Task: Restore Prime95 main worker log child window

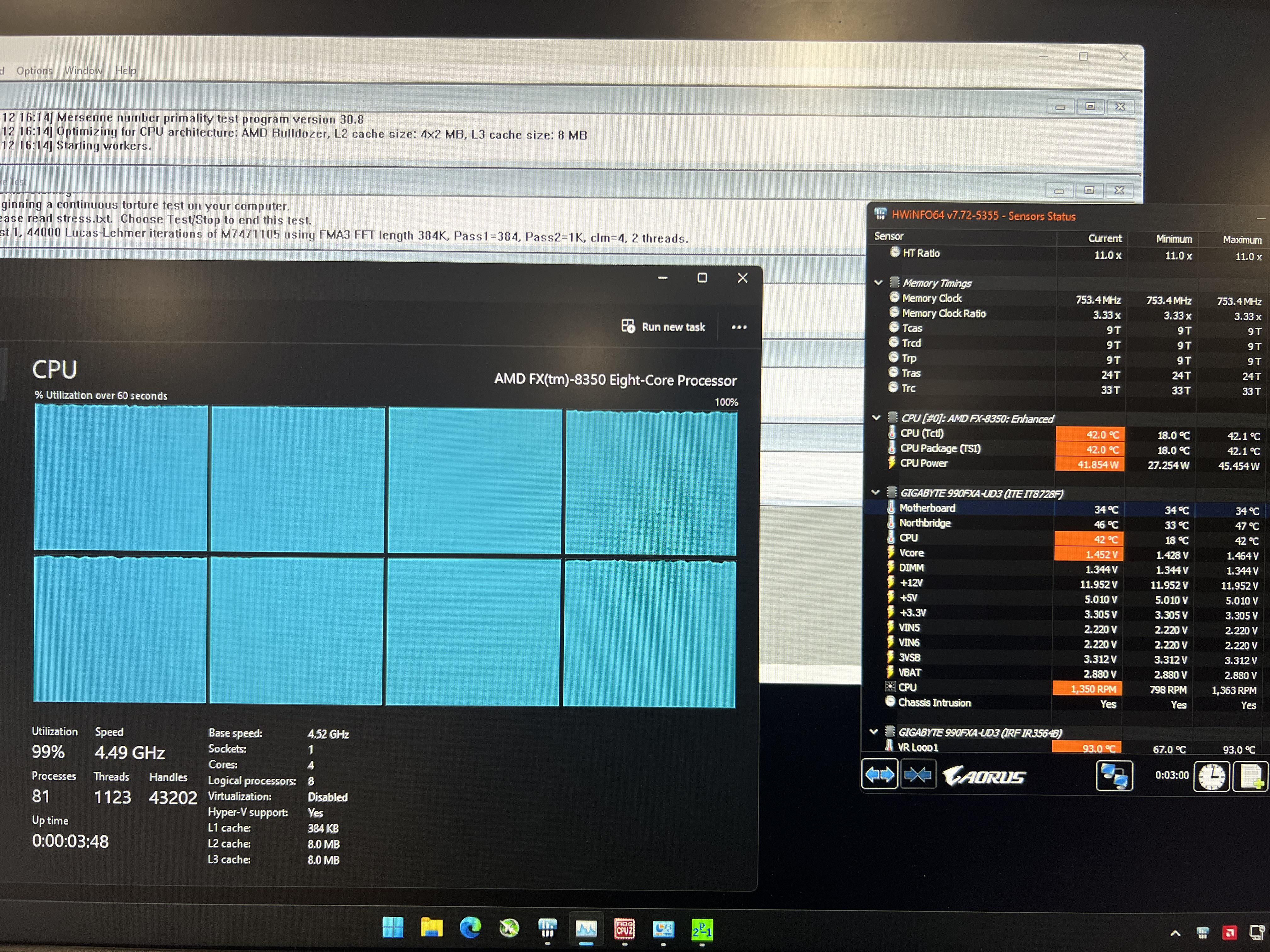Action: pyautogui.click(x=1090, y=107)
